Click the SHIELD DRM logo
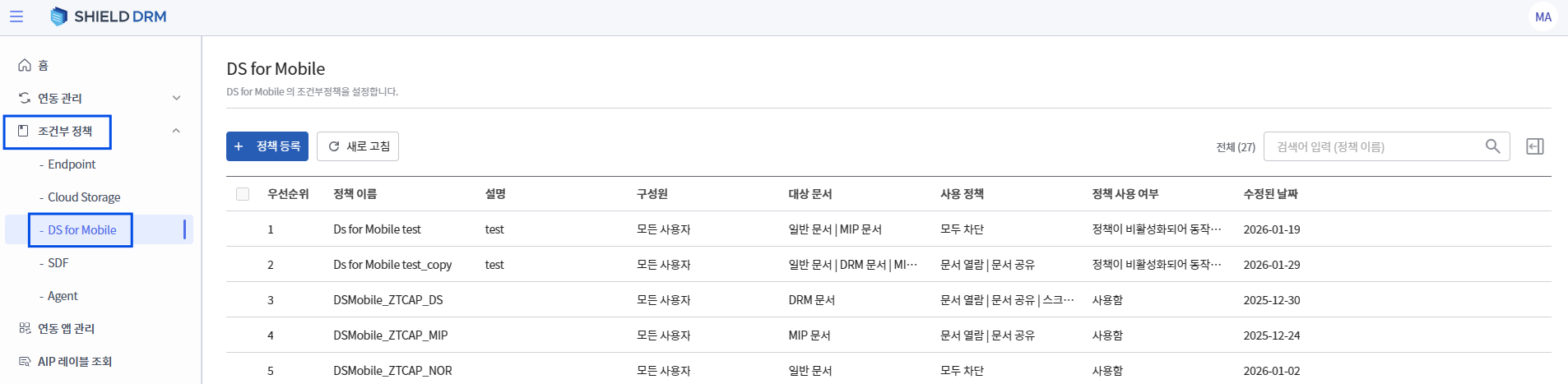Image resolution: width=1568 pixels, height=384 pixels. tap(109, 16)
